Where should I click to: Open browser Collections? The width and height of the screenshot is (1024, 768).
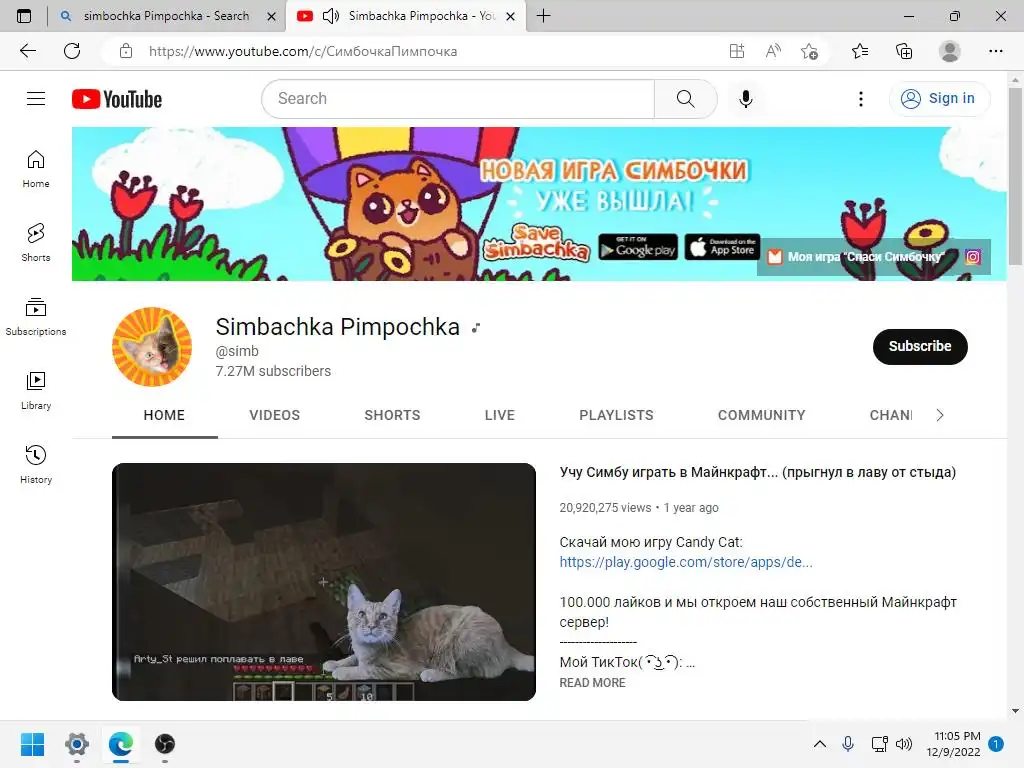(x=904, y=51)
